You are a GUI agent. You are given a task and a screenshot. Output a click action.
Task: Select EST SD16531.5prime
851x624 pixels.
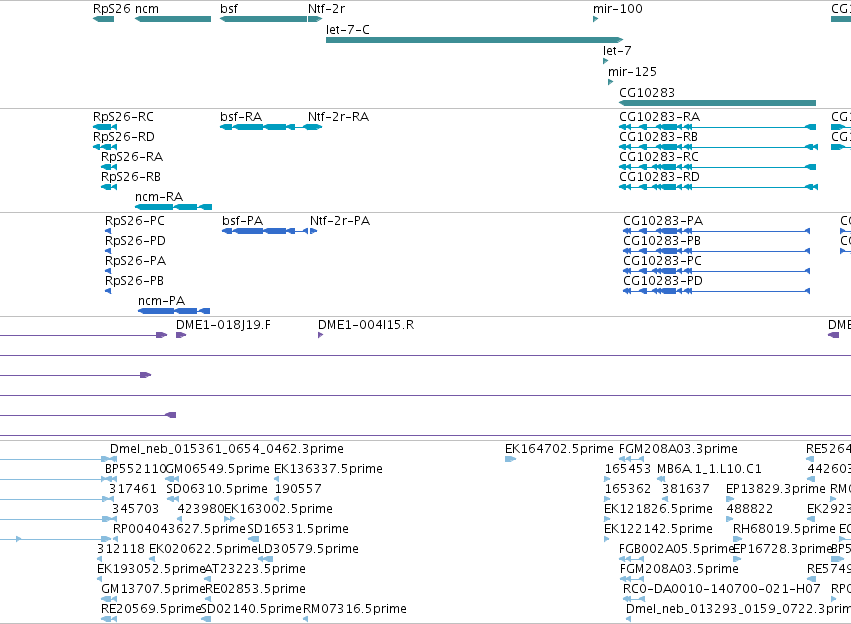point(298,529)
